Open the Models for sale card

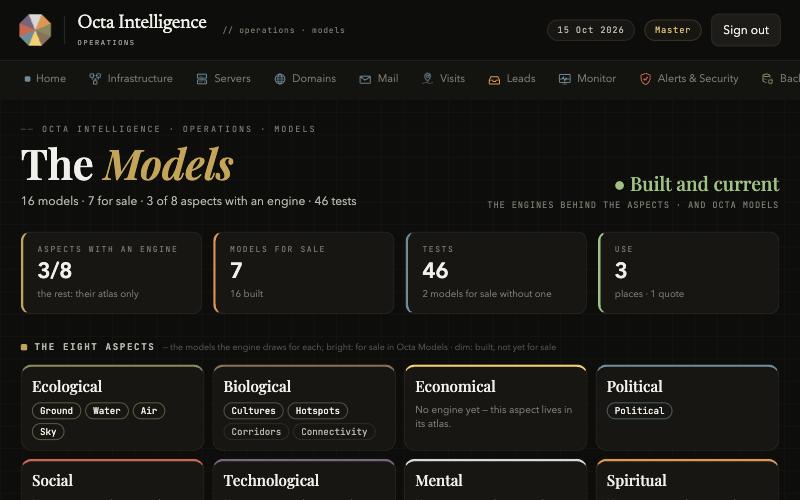click(x=304, y=272)
